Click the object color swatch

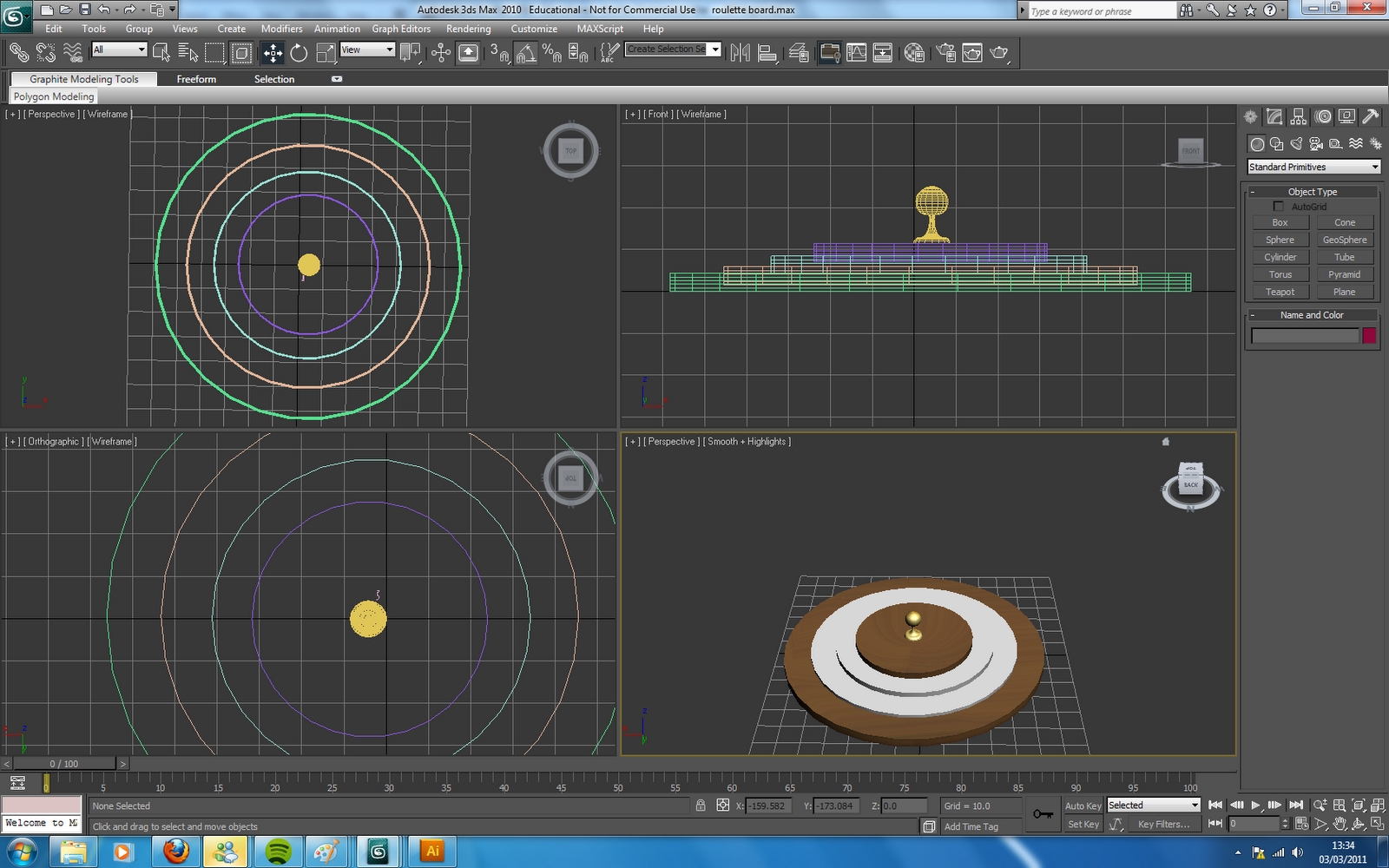[1369, 336]
